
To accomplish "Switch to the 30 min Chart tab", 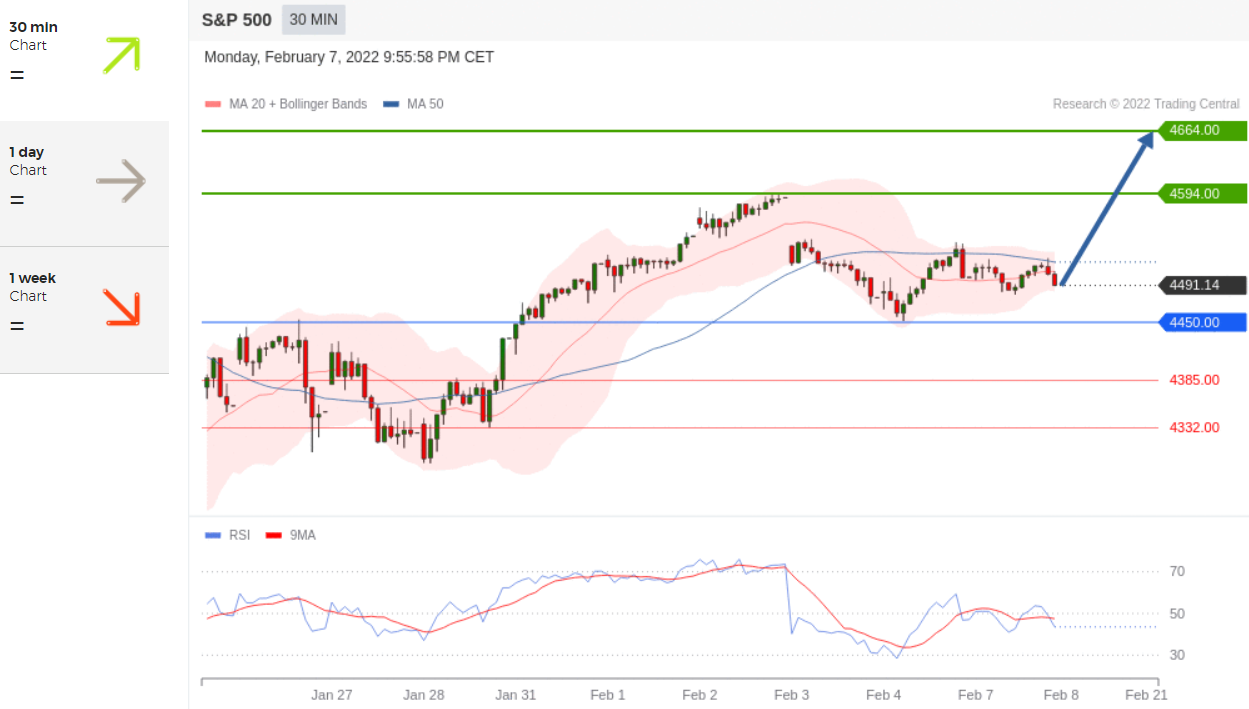I will coord(84,59).
